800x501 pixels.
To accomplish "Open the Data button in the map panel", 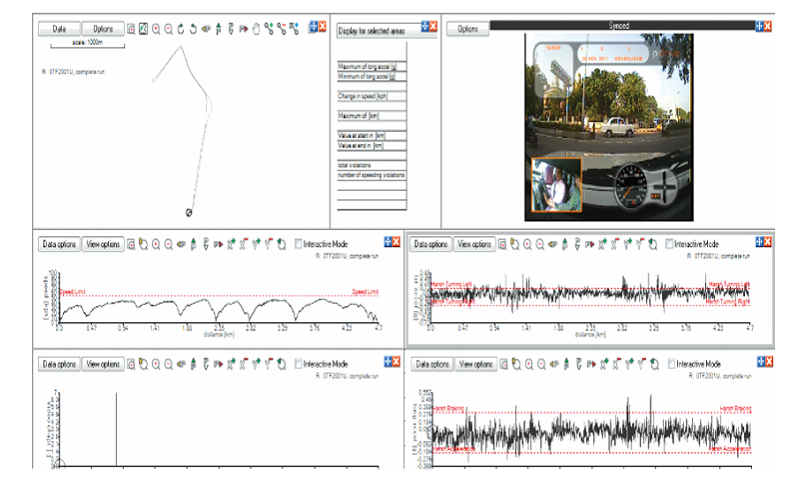I will [59, 29].
